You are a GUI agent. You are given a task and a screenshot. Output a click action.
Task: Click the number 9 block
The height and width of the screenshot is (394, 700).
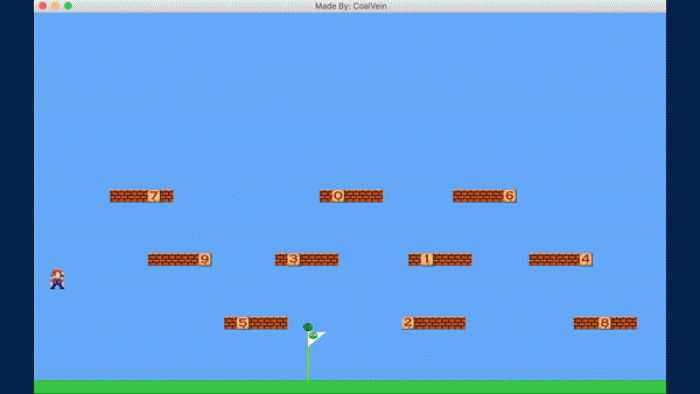[204, 259]
